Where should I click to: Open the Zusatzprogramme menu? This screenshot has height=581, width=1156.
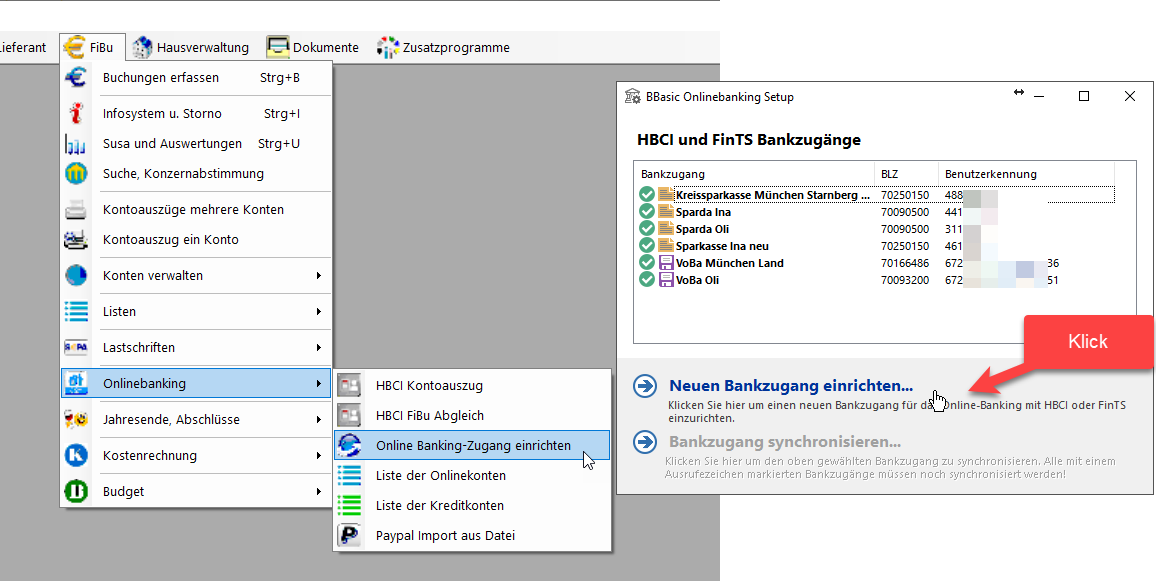[x=442, y=48]
